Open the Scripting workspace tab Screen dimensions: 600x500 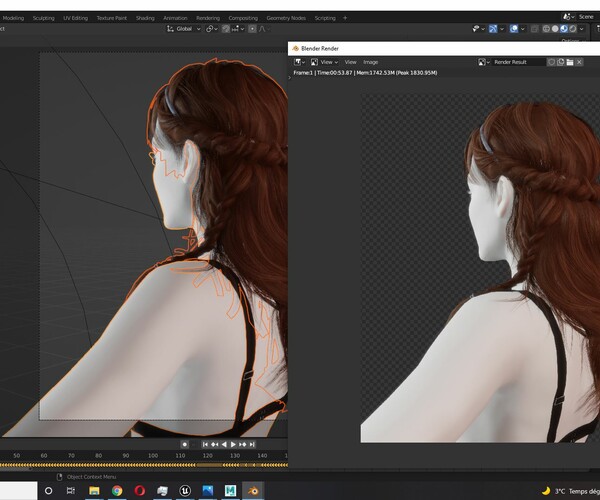(x=325, y=18)
